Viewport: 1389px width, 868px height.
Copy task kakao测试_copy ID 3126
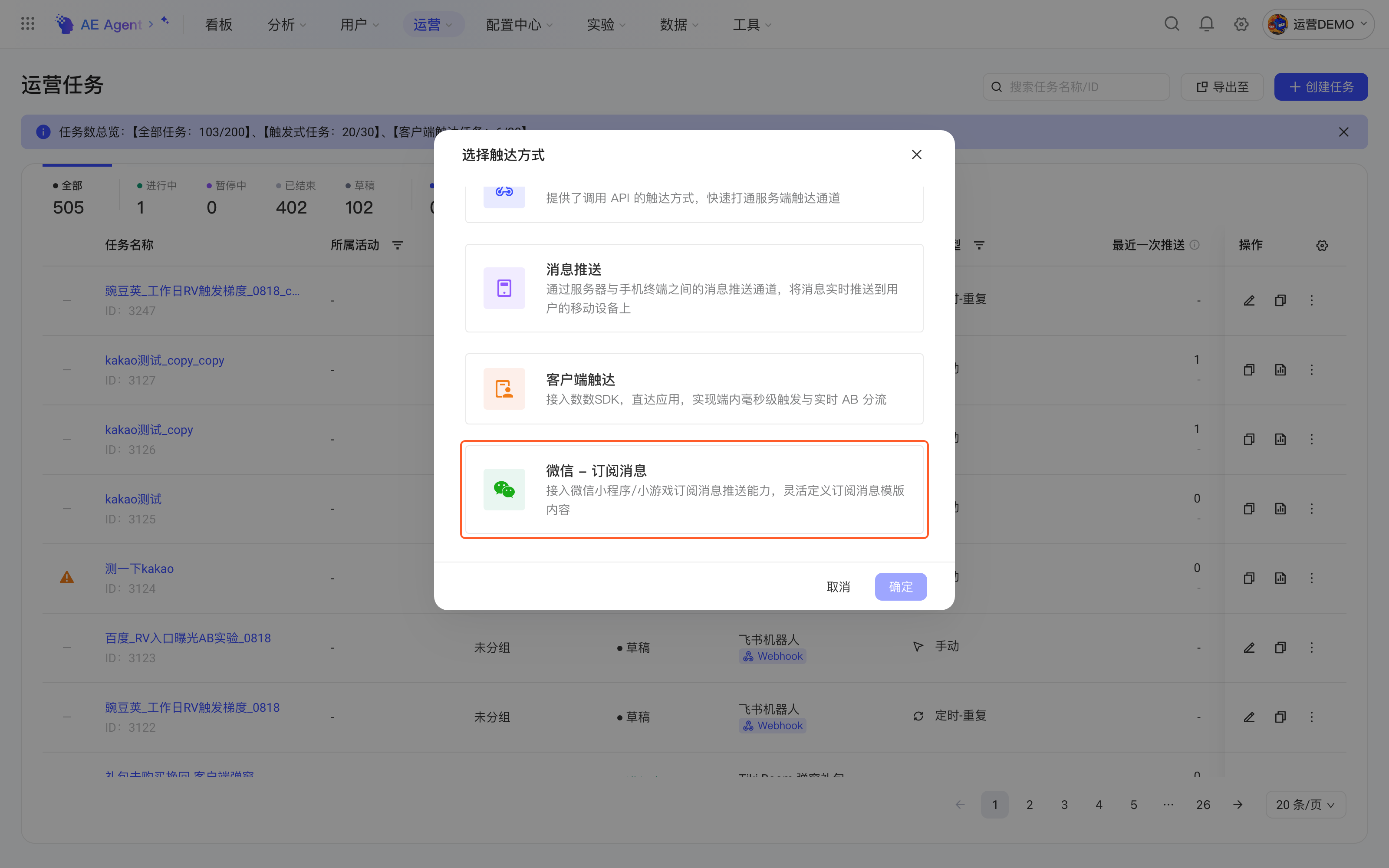pyautogui.click(x=1249, y=439)
